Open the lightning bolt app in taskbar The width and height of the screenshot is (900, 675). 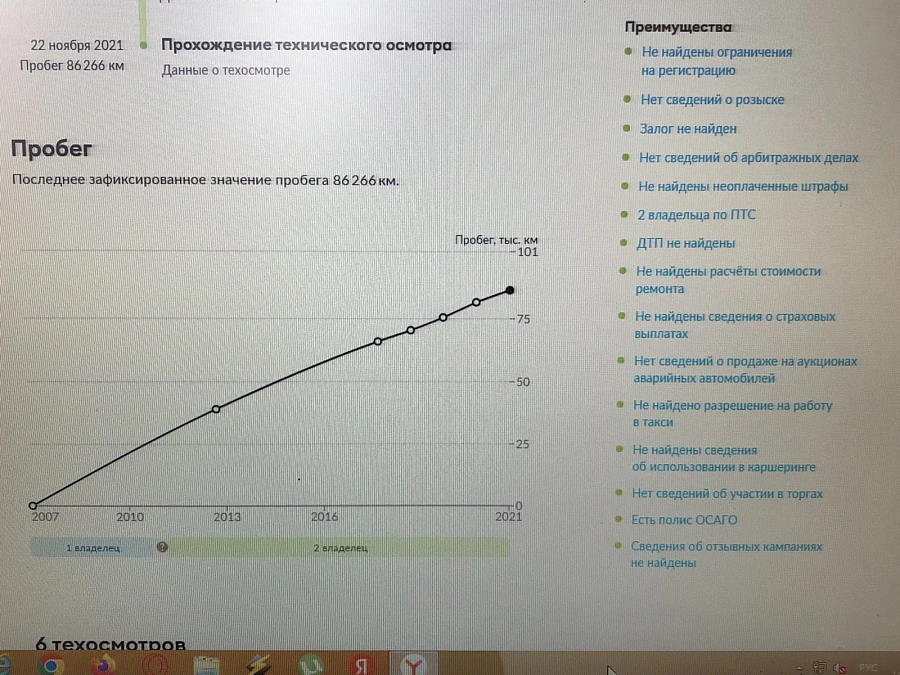click(259, 666)
